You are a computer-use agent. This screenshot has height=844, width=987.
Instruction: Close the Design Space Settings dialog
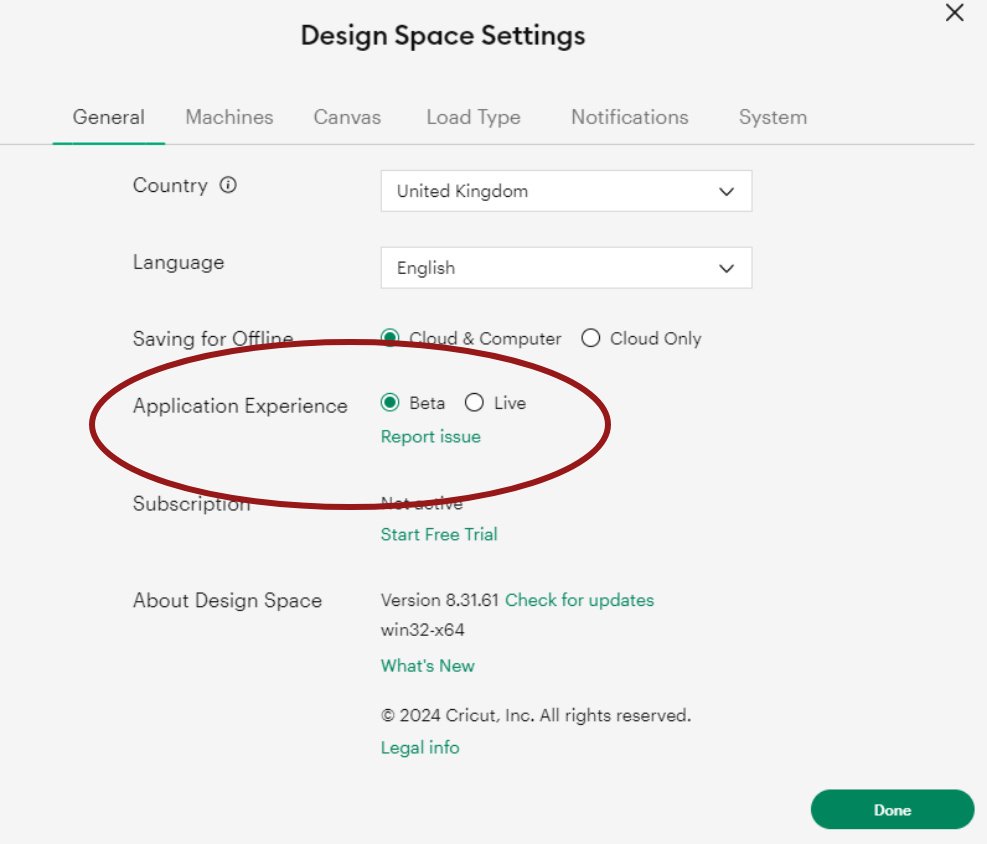[x=953, y=14]
